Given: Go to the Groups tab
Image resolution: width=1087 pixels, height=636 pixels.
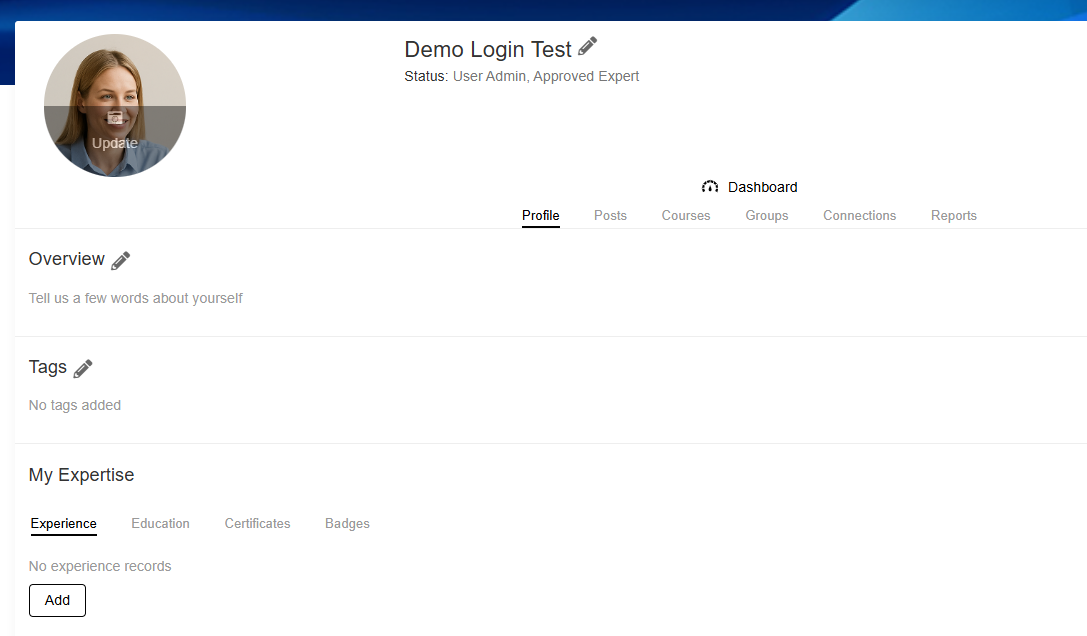Looking at the screenshot, I should point(767,215).
